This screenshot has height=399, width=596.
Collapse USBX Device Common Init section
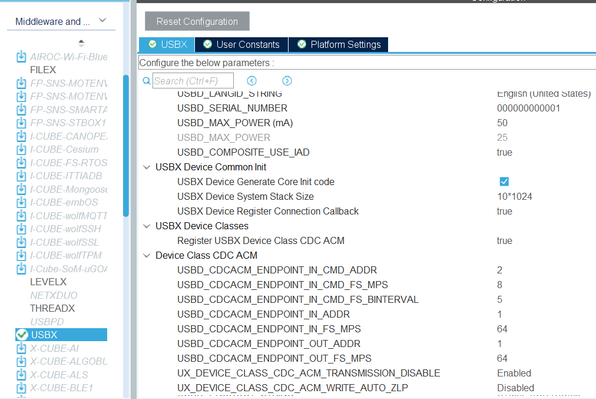click(146, 167)
